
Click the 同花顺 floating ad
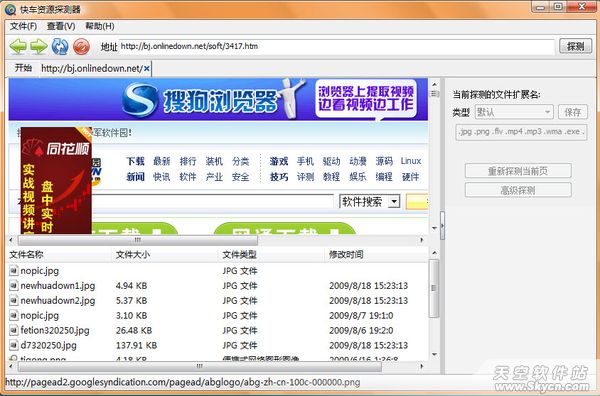click(x=56, y=181)
